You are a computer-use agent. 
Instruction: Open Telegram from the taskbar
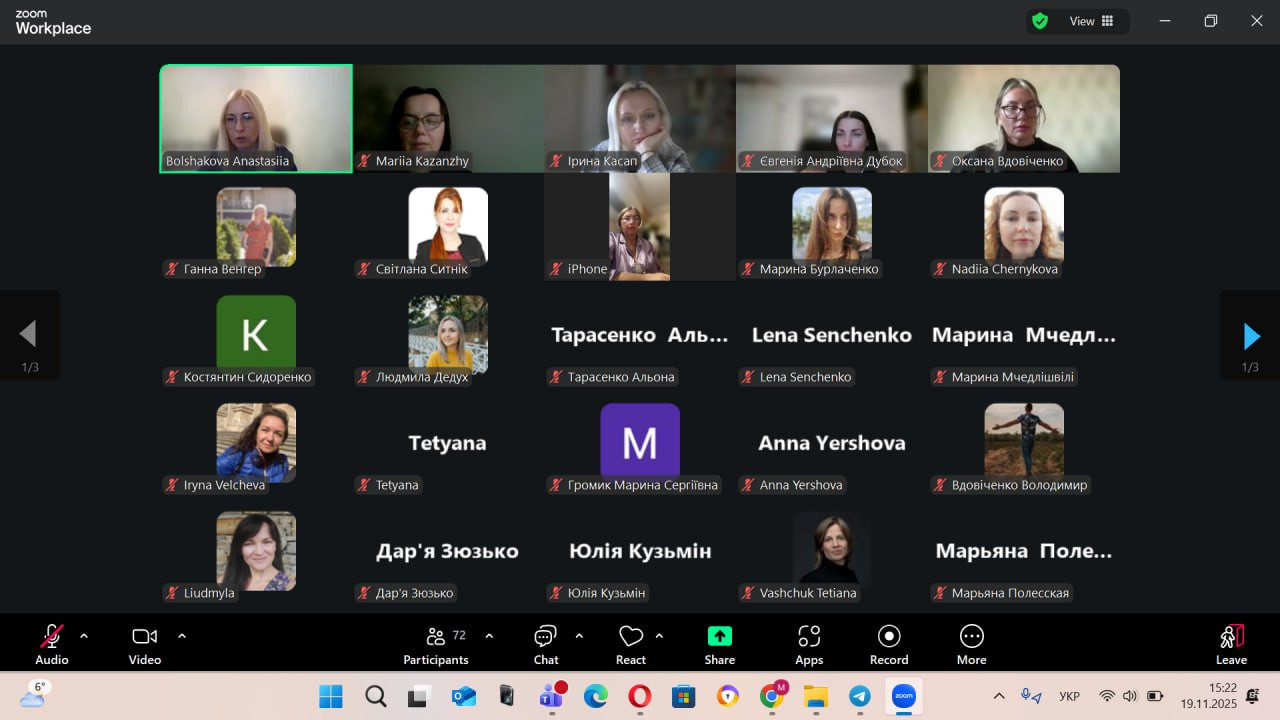859,696
